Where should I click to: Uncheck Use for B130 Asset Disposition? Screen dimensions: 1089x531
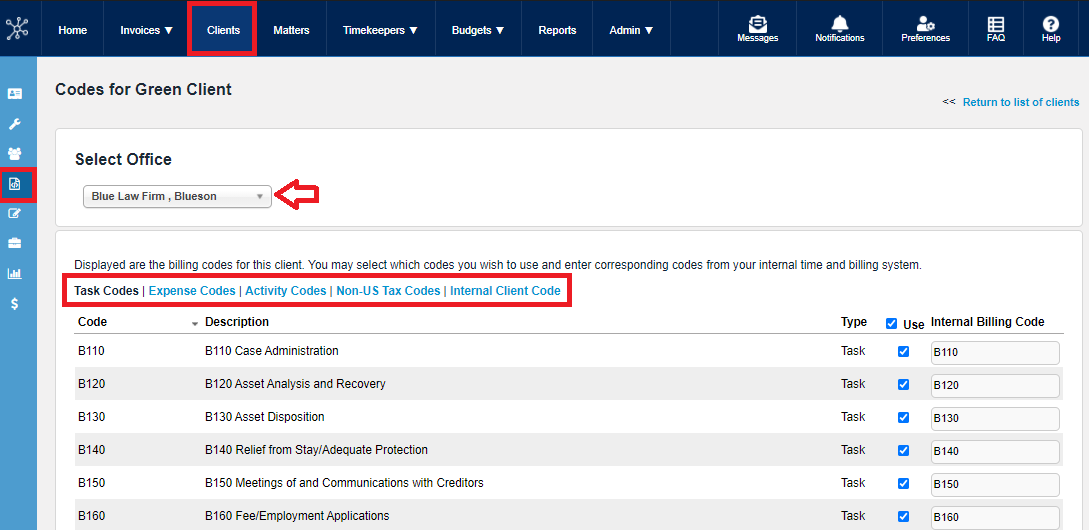(x=904, y=418)
